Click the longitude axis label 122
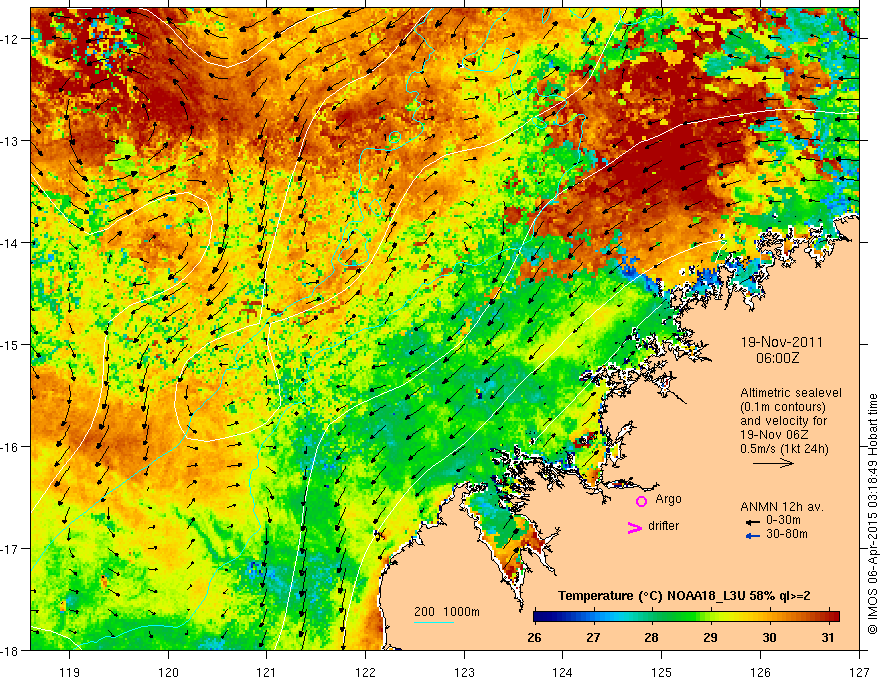Image resolution: width=880 pixels, height=680 pixels. pos(365,672)
